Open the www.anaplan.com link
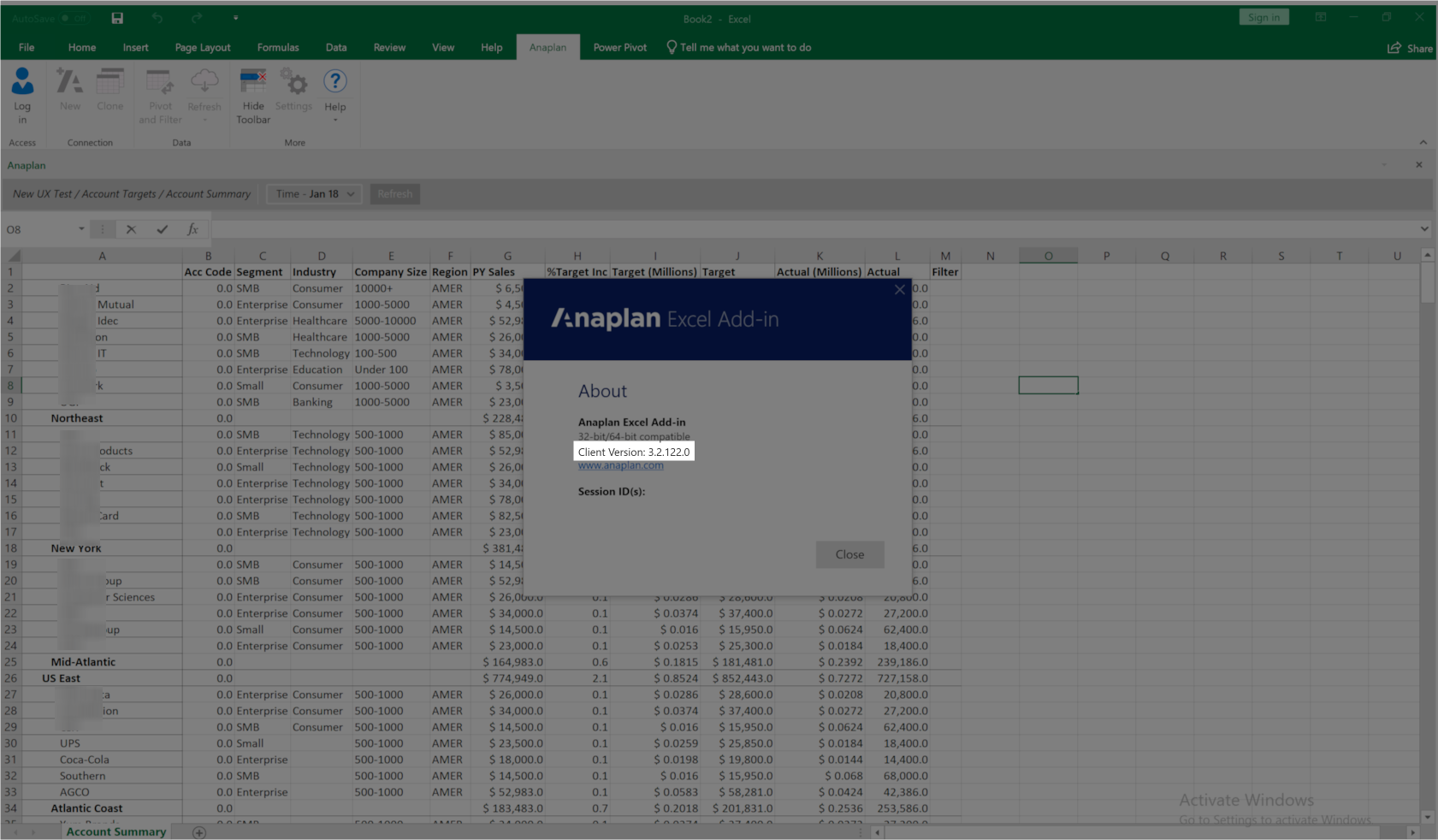Screen dimensions: 1438x840 [620, 465]
